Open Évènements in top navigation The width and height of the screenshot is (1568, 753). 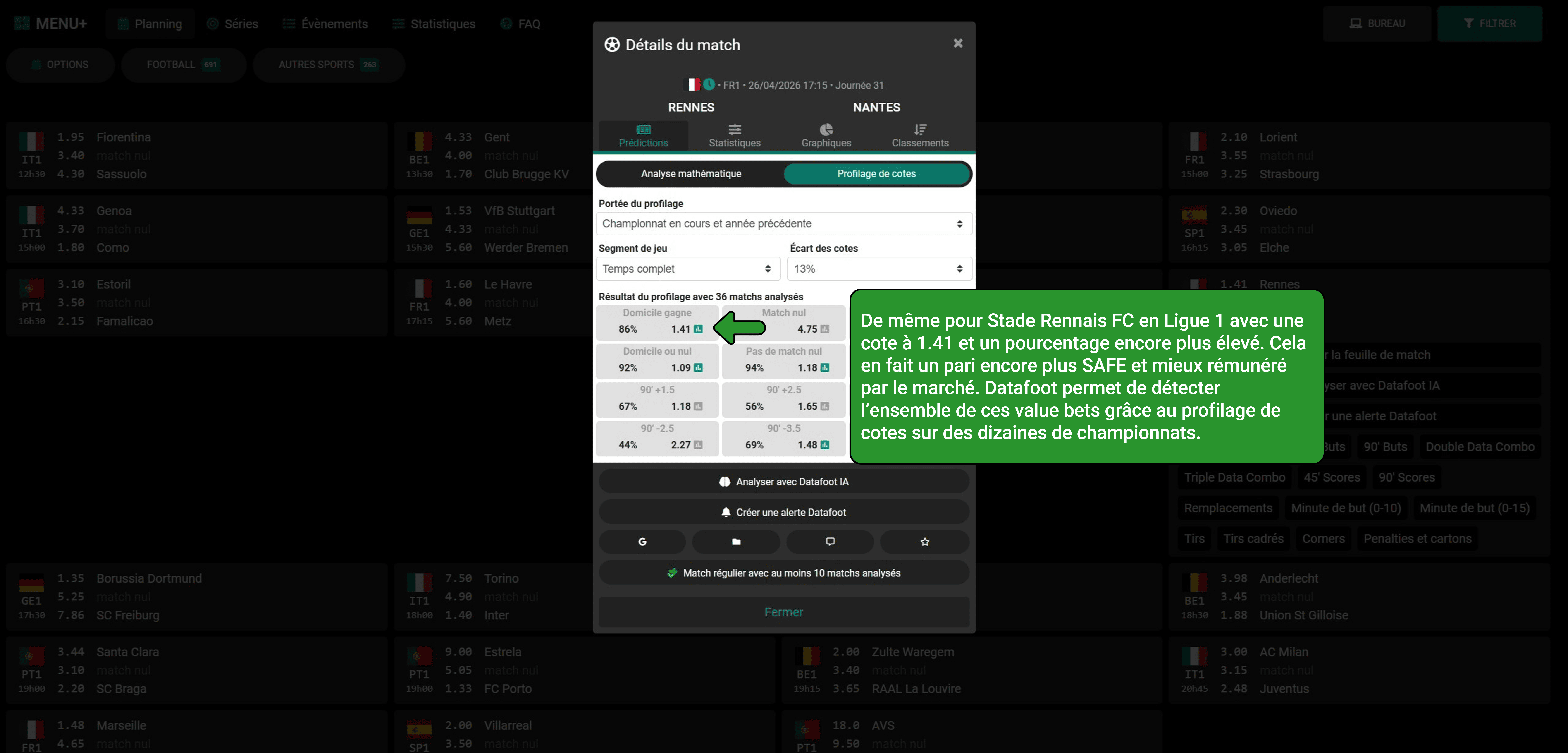(x=326, y=24)
